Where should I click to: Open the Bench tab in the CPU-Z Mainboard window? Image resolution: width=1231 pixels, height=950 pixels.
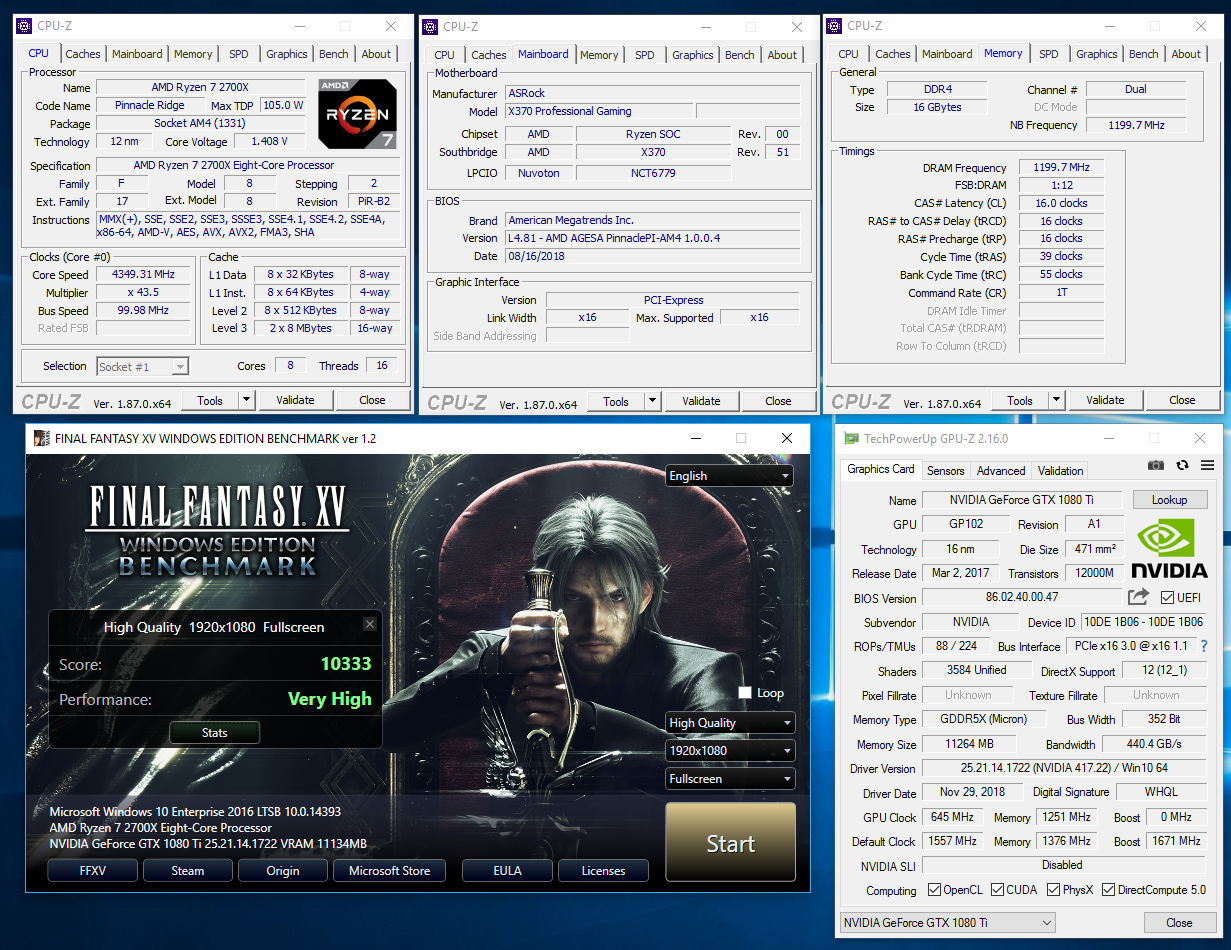(x=740, y=55)
